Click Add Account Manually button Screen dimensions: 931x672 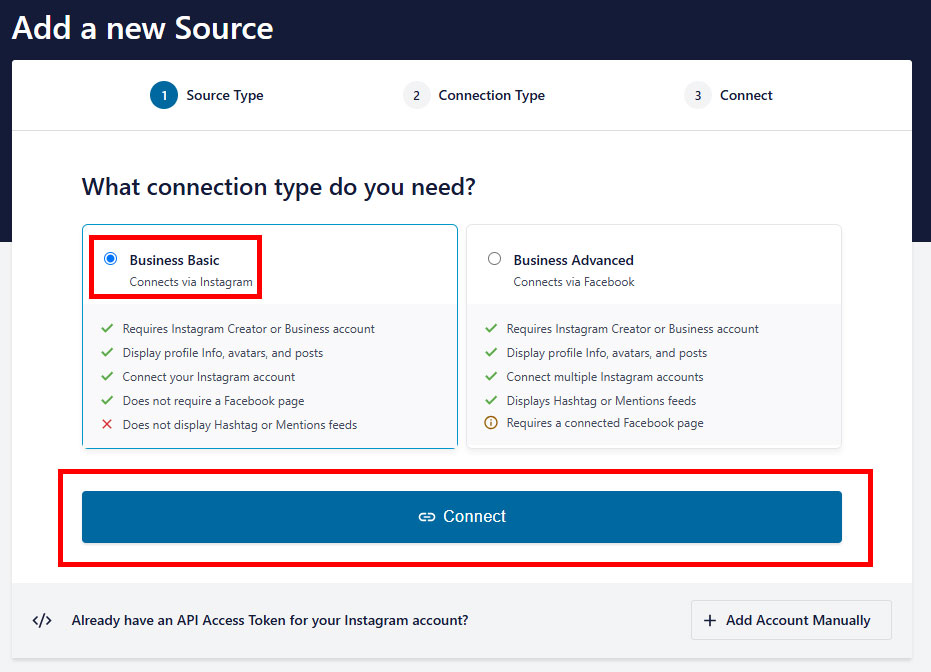point(791,620)
